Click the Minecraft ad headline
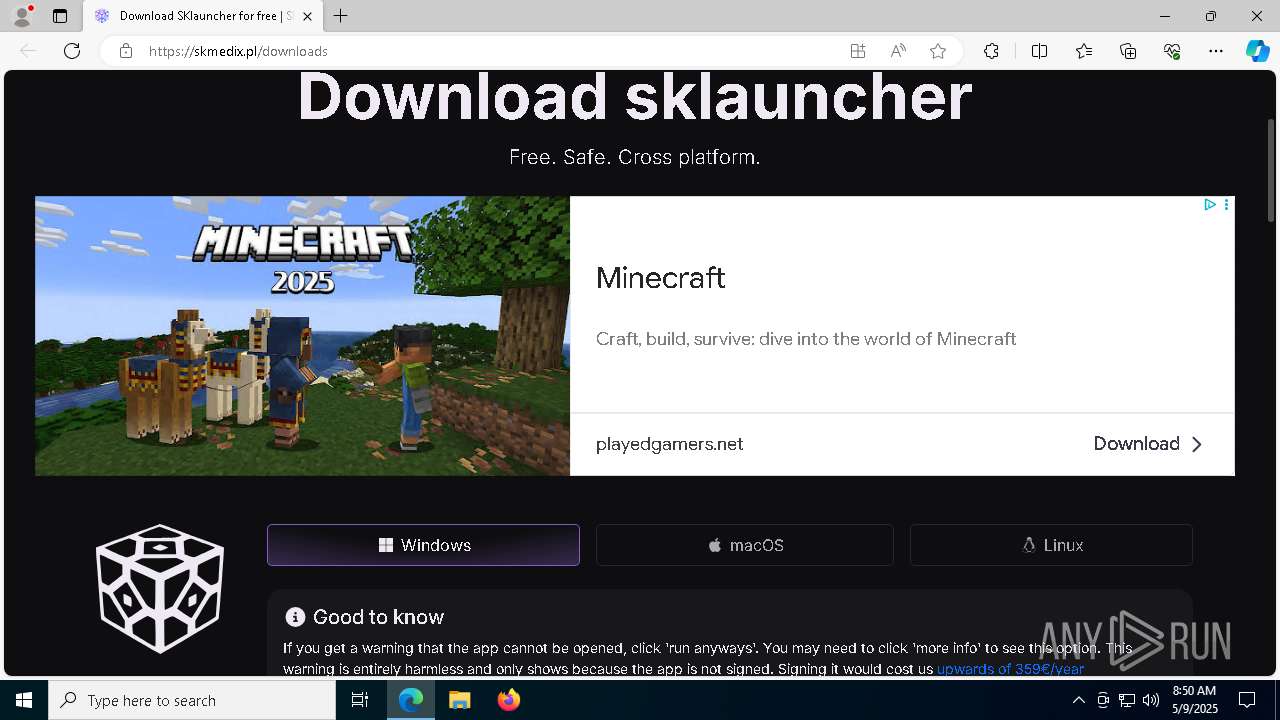This screenshot has height=720, width=1280. click(x=660, y=277)
